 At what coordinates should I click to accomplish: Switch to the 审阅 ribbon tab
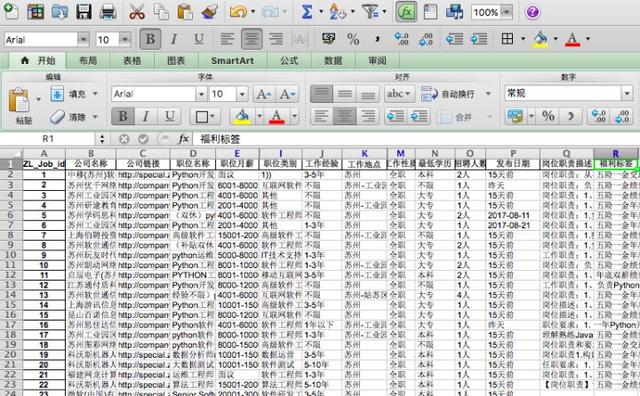pos(378,61)
